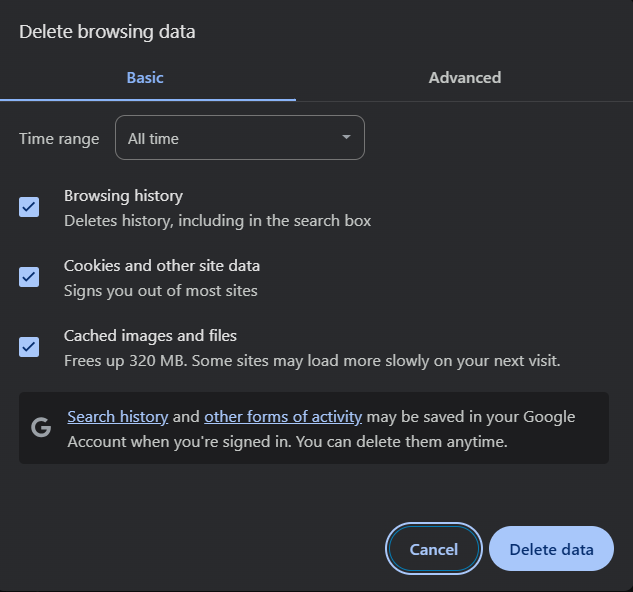Click the Cached images and files label
This screenshot has height=592, width=633.
click(150, 336)
